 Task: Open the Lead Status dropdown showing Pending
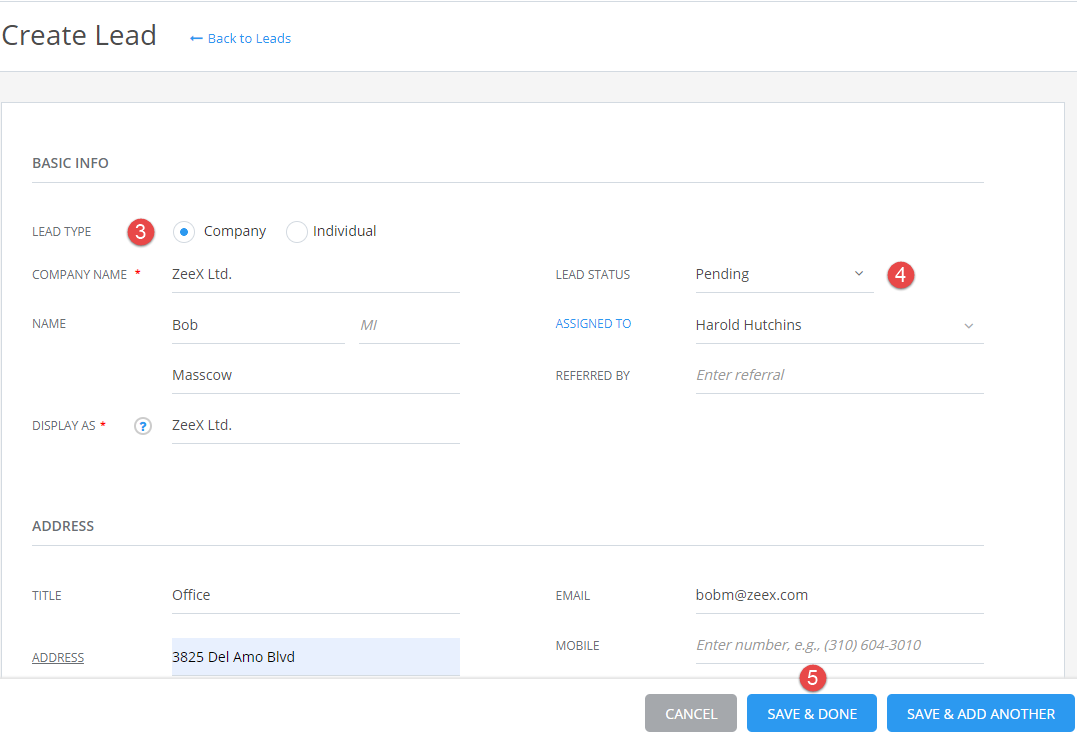pos(784,275)
